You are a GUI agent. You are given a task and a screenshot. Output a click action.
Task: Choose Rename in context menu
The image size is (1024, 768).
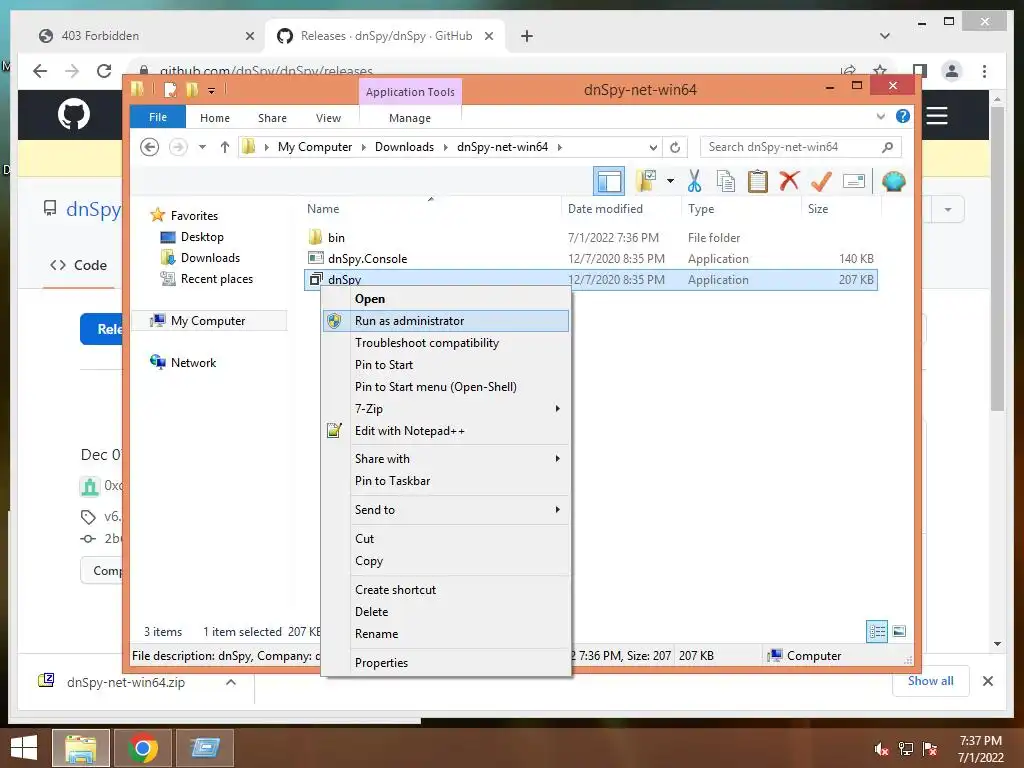coord(446,633)
